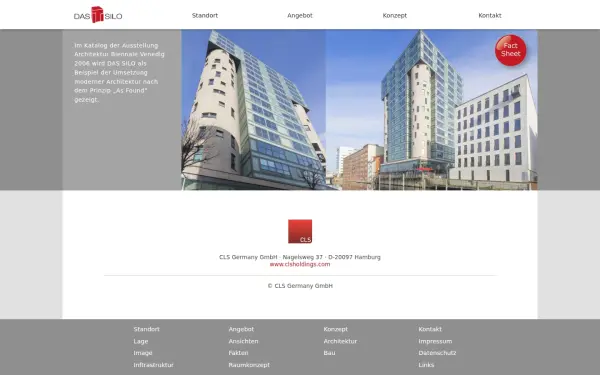Open the Lage footer link

point(141,341)
